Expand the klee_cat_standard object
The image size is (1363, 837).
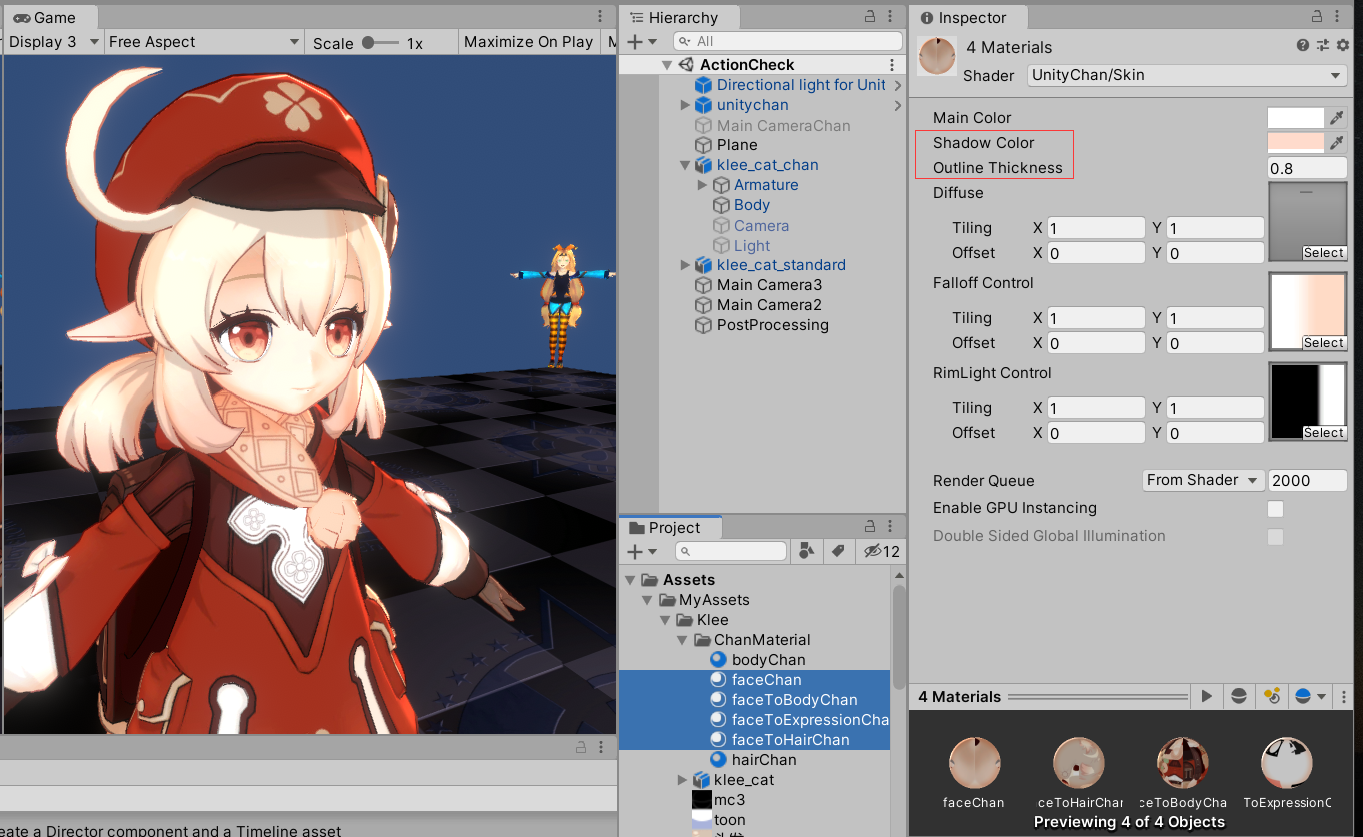point(685,265)
